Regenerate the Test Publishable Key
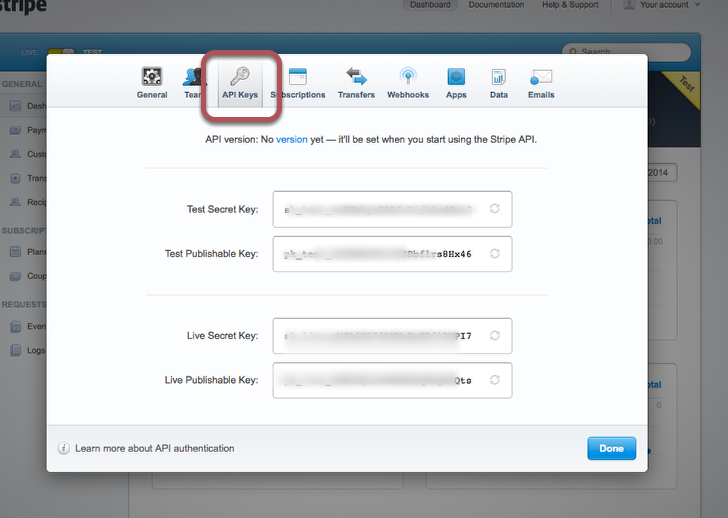Viewport: 728px width, 518px height. point(494,253)
